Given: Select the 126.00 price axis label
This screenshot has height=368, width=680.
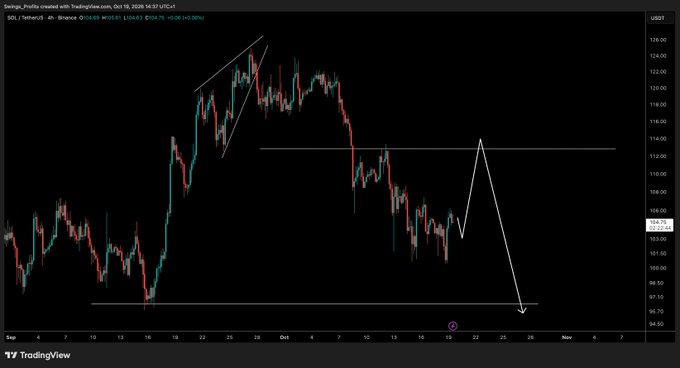Looking at the screenshot, I should (x=658, y=40).
